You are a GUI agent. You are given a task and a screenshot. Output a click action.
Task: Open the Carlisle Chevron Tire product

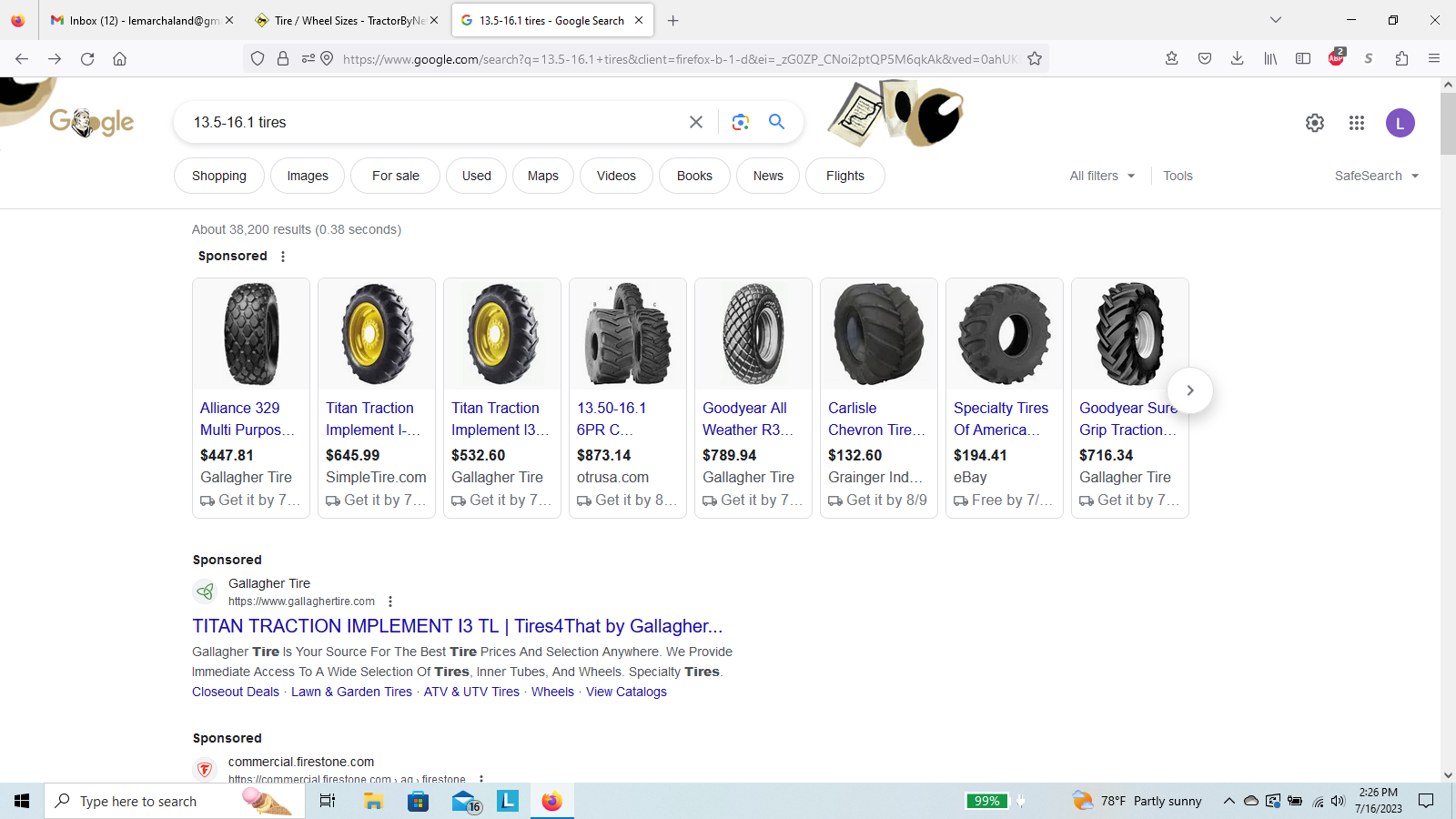tap(876, 419)
